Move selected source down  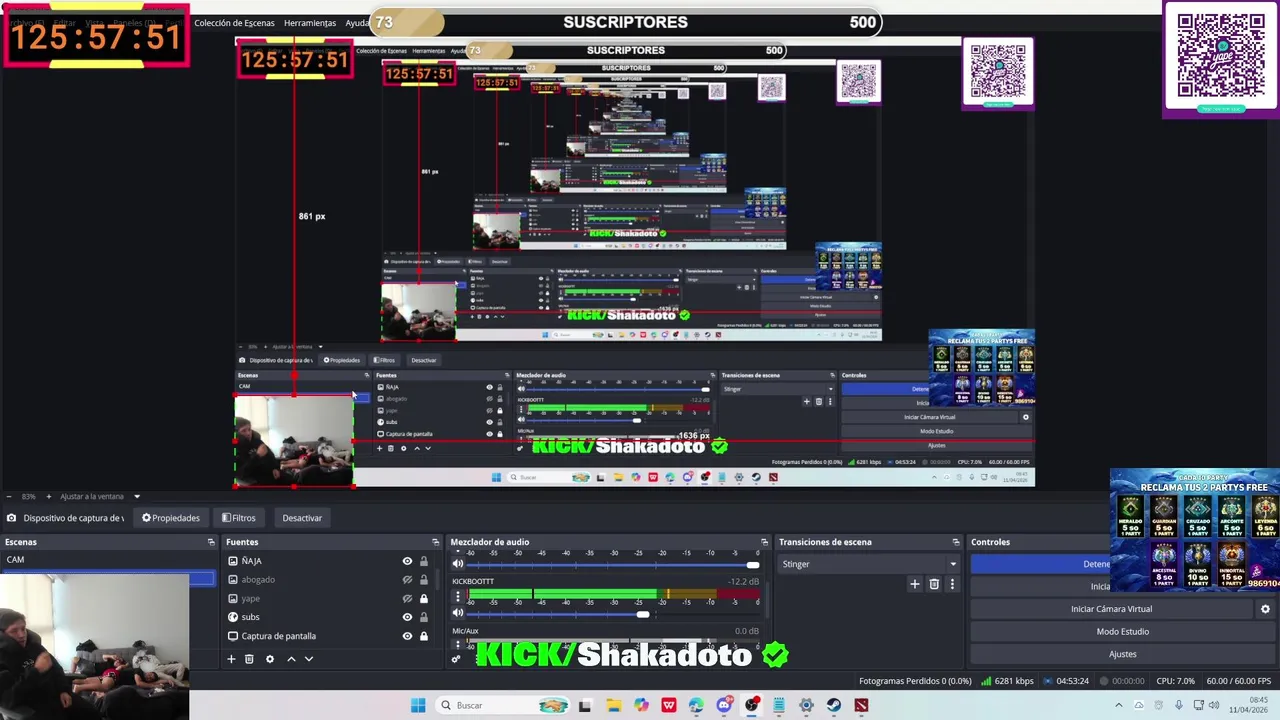[x=308, y=659]
